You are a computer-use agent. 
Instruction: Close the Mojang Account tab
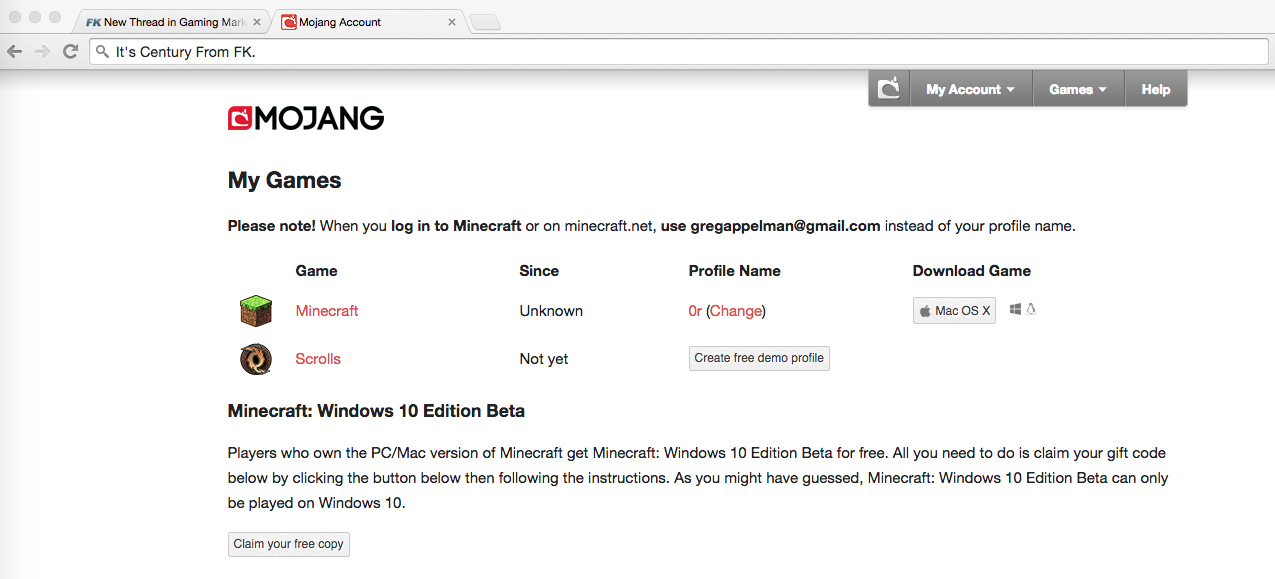[x=452, y=22]
